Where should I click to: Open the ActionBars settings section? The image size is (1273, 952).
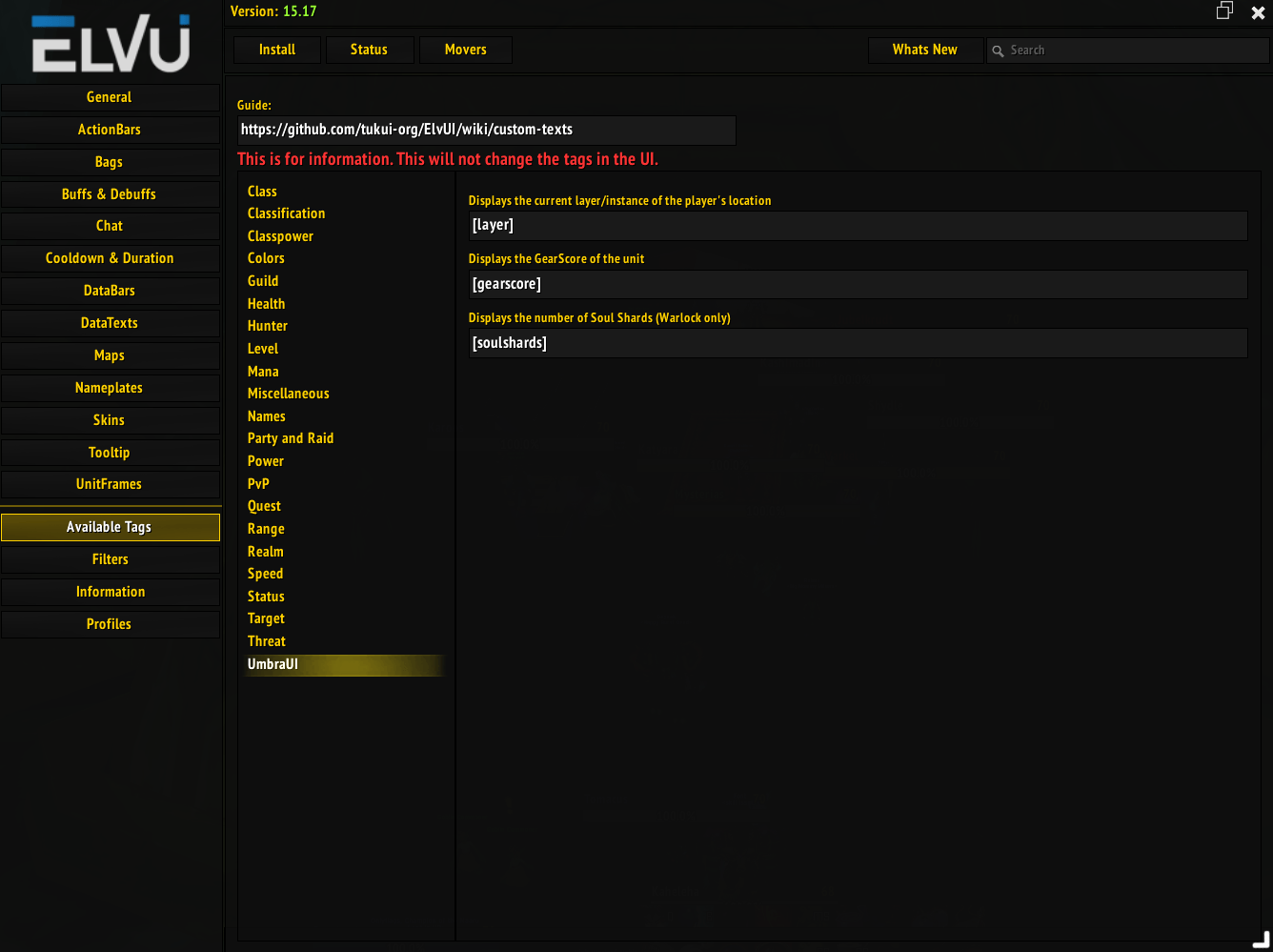tap(110, 130)
